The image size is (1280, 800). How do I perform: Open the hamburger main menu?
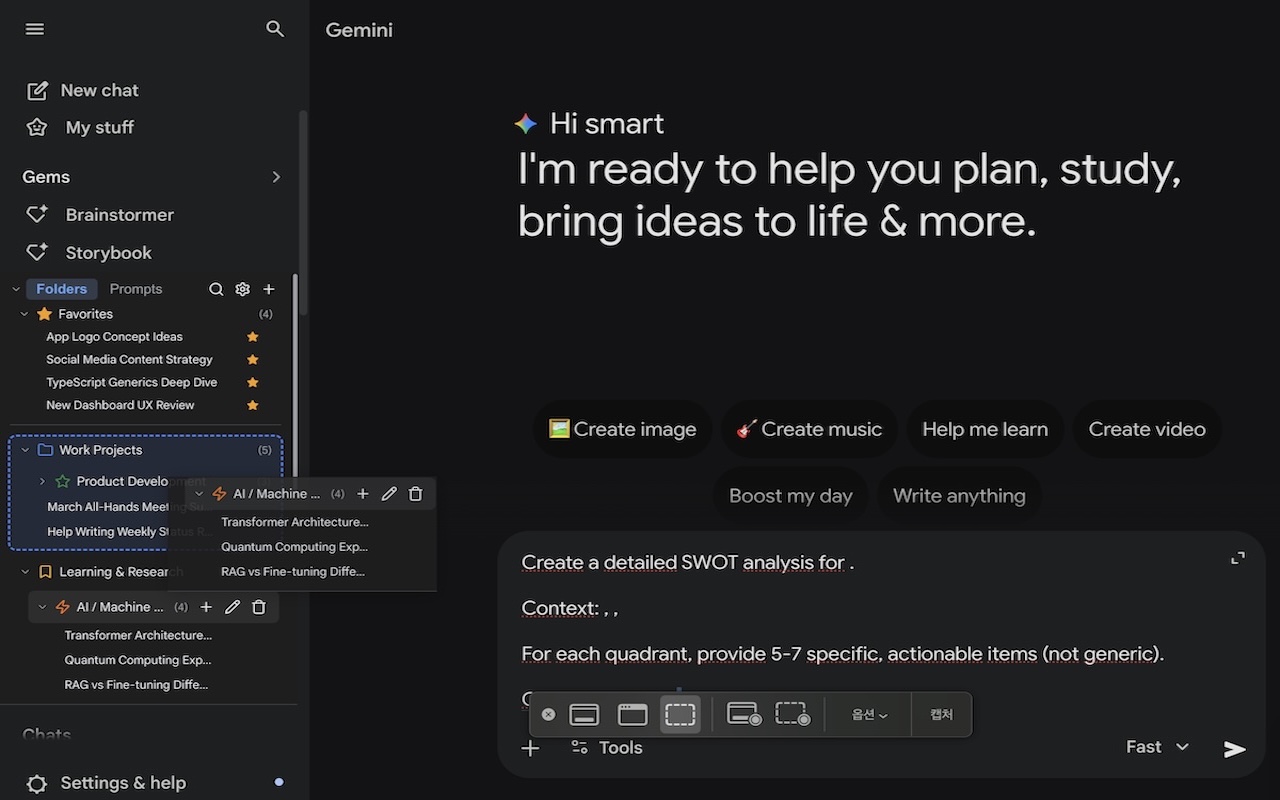(x=35, y=29)
